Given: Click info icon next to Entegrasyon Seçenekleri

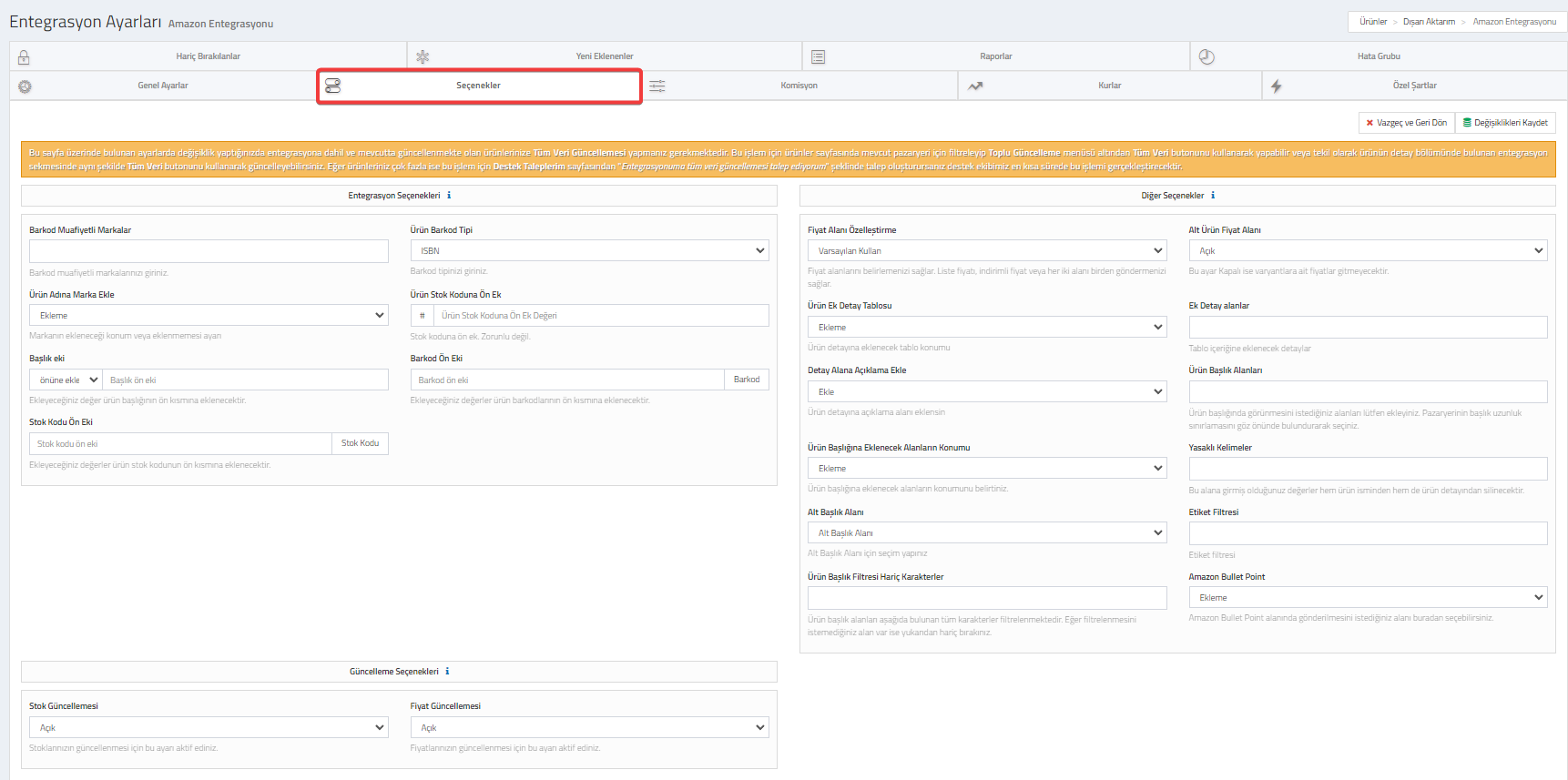Looking at the screenshot, I should 449,196.
